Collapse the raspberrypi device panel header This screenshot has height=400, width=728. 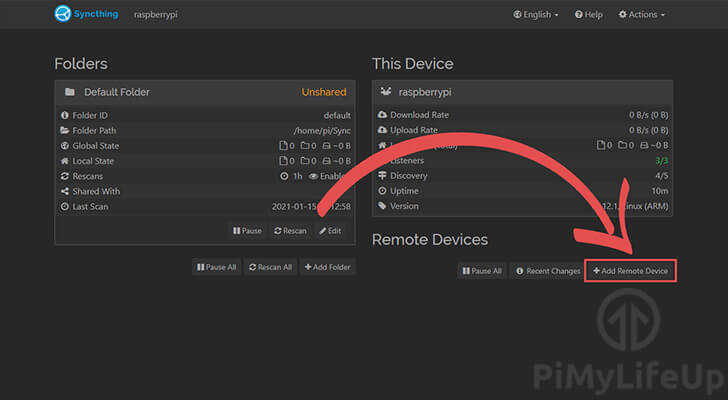click(522, 92)
